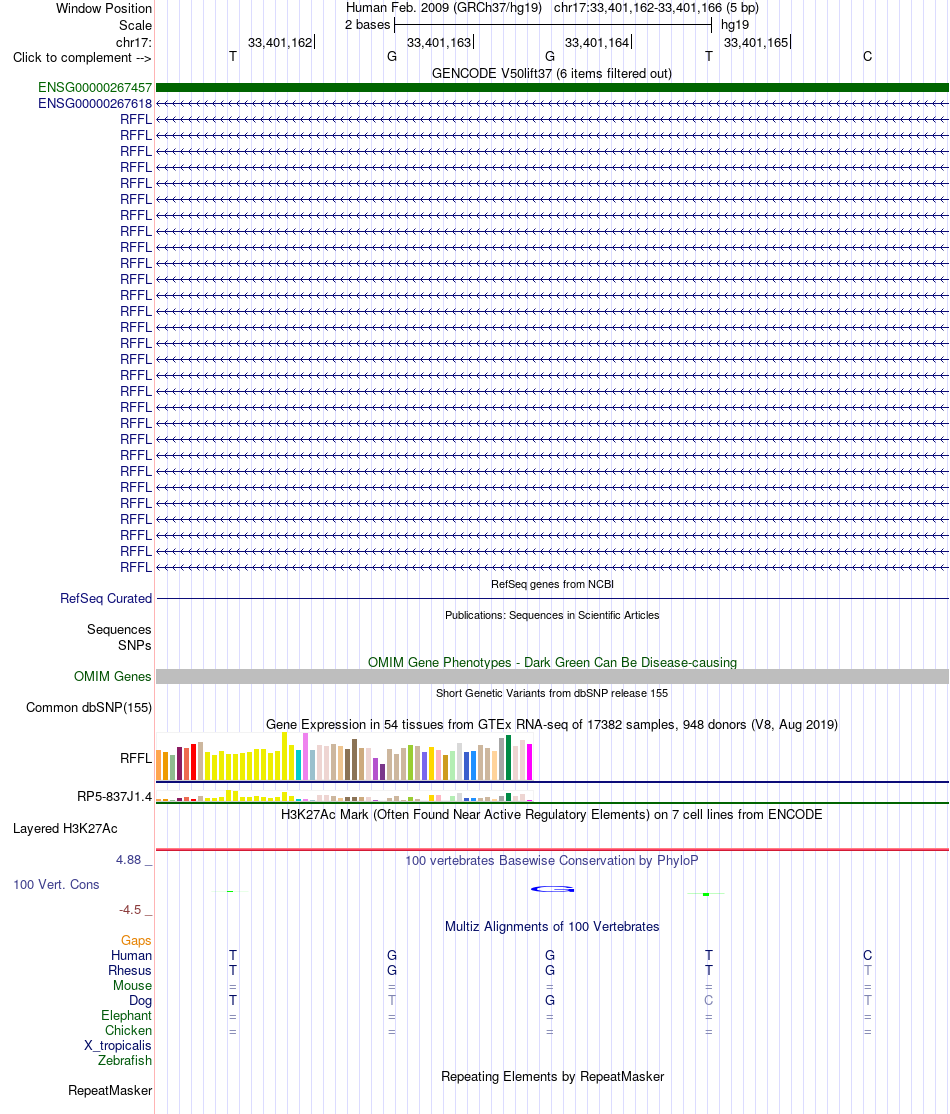
Task: Click the orange Gaps label
Action: click(136, 941)
